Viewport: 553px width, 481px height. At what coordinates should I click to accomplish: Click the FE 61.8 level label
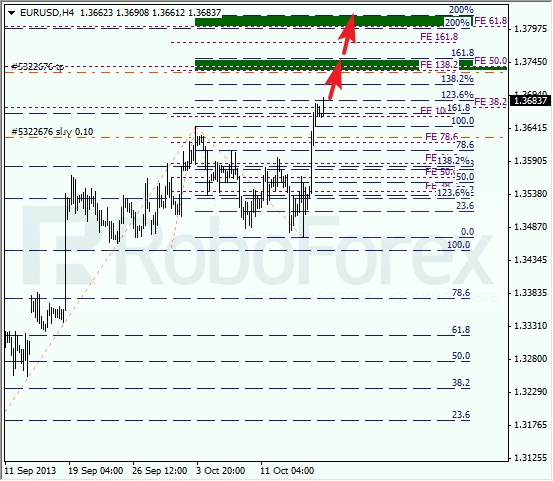coord(490,21)
